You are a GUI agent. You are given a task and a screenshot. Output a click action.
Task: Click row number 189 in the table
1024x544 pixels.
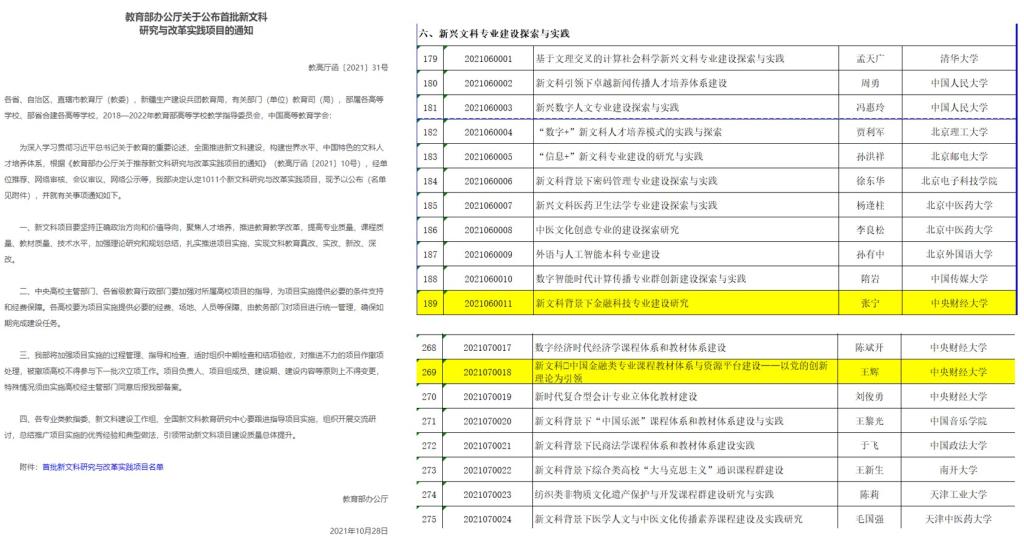tap(431, 301)
